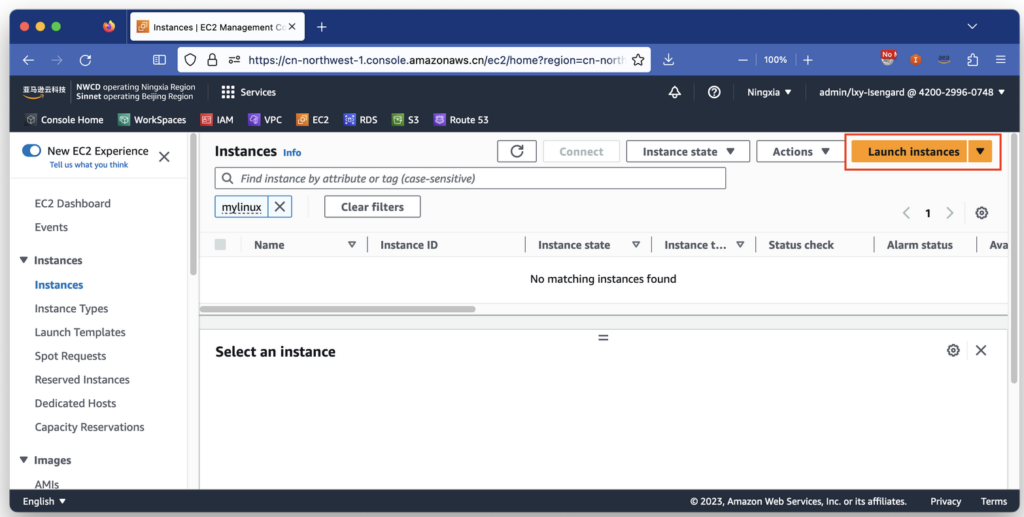Click the horizontal table scrollbar
Viewport: 1024px width, 517px height.
[338, 309]
